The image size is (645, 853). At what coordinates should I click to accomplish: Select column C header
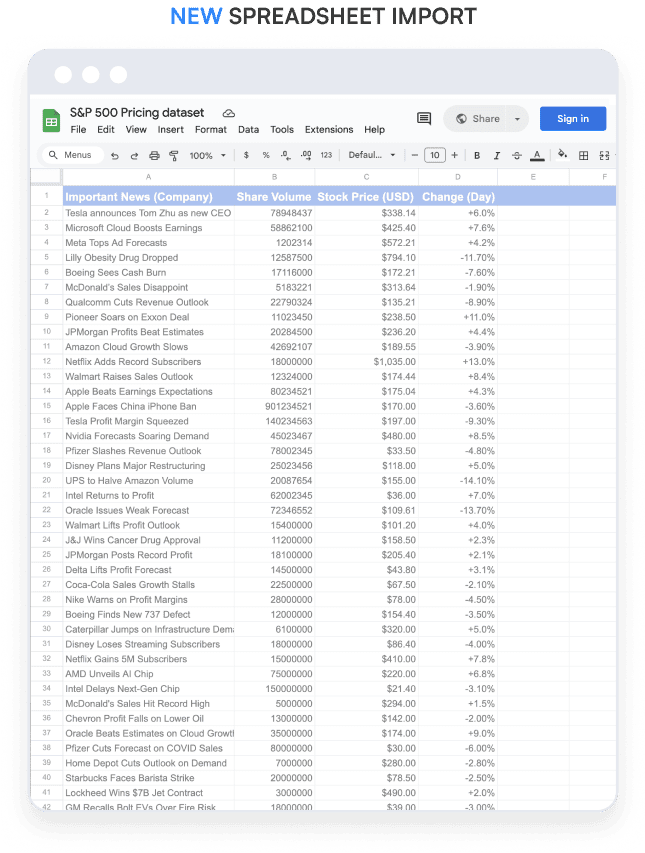[367, 177]
